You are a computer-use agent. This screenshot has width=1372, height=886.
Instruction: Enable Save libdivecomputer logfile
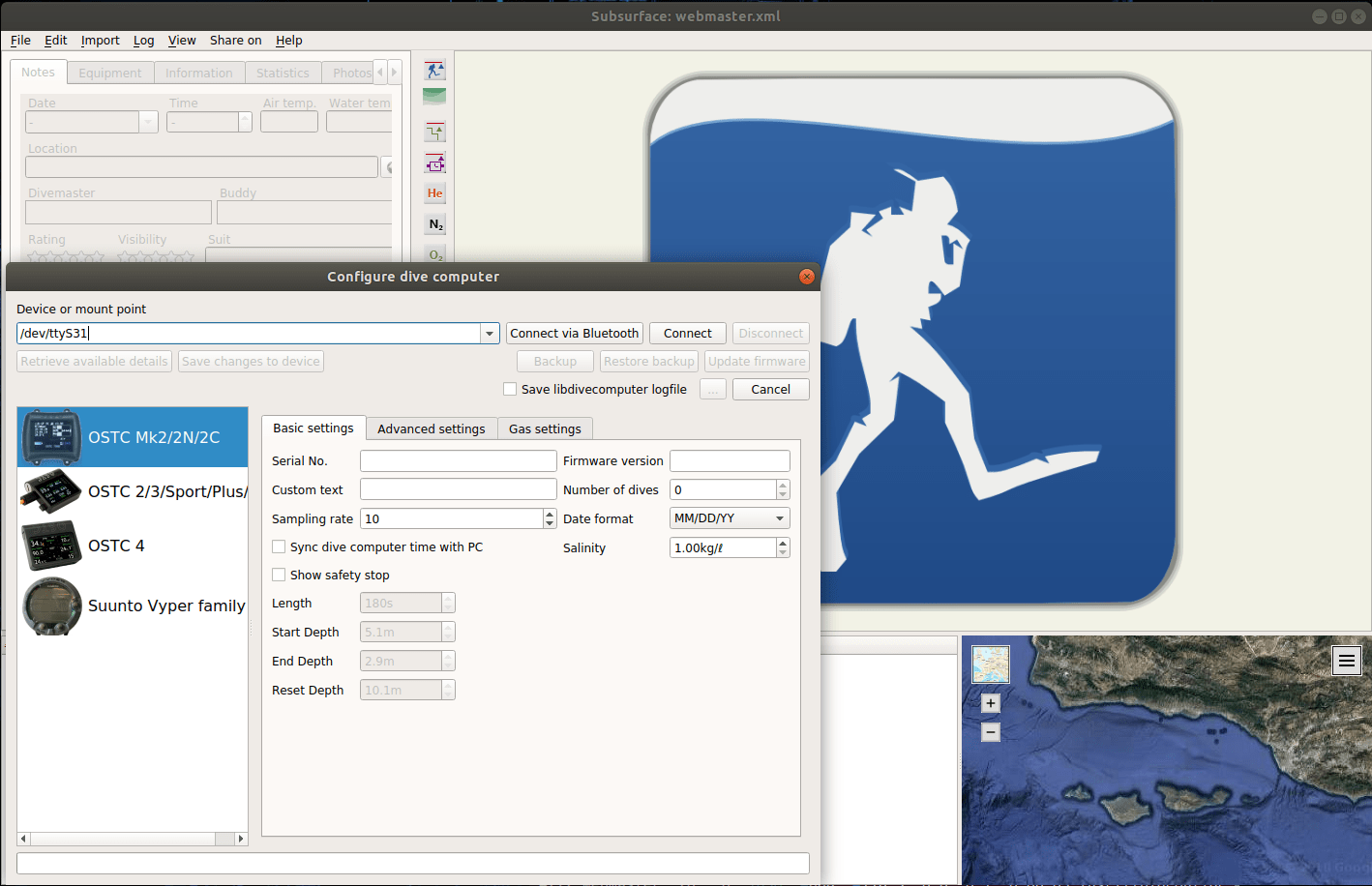click(x=510, y=389)
